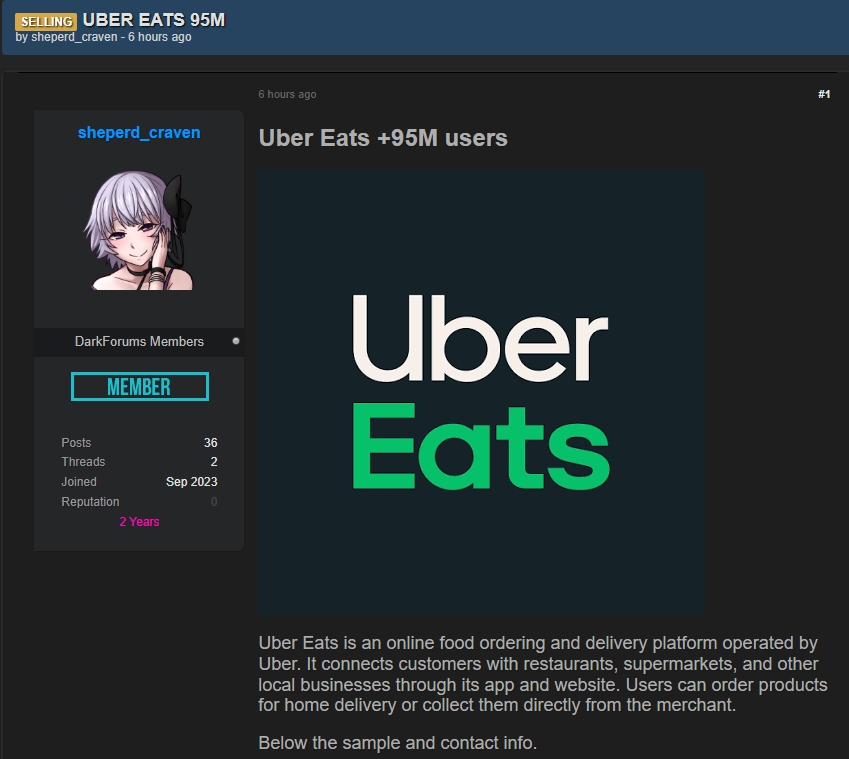This screenshot has width=849, height=759.
Task: Click the Threads count 2
Action: (x=214, y=462)
